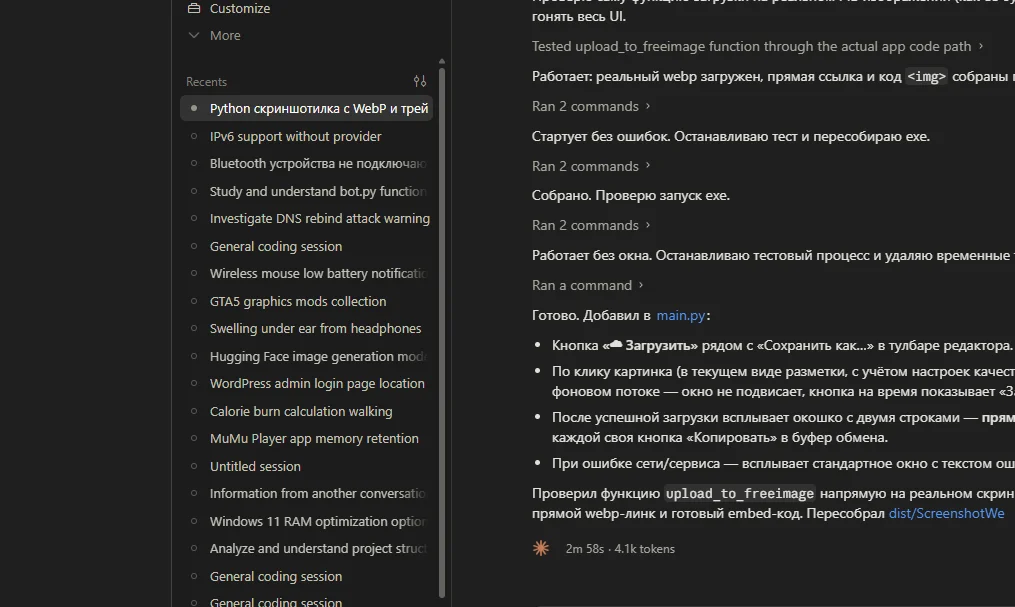Open the Wireless mouse low battery session

tap(306, 273)
